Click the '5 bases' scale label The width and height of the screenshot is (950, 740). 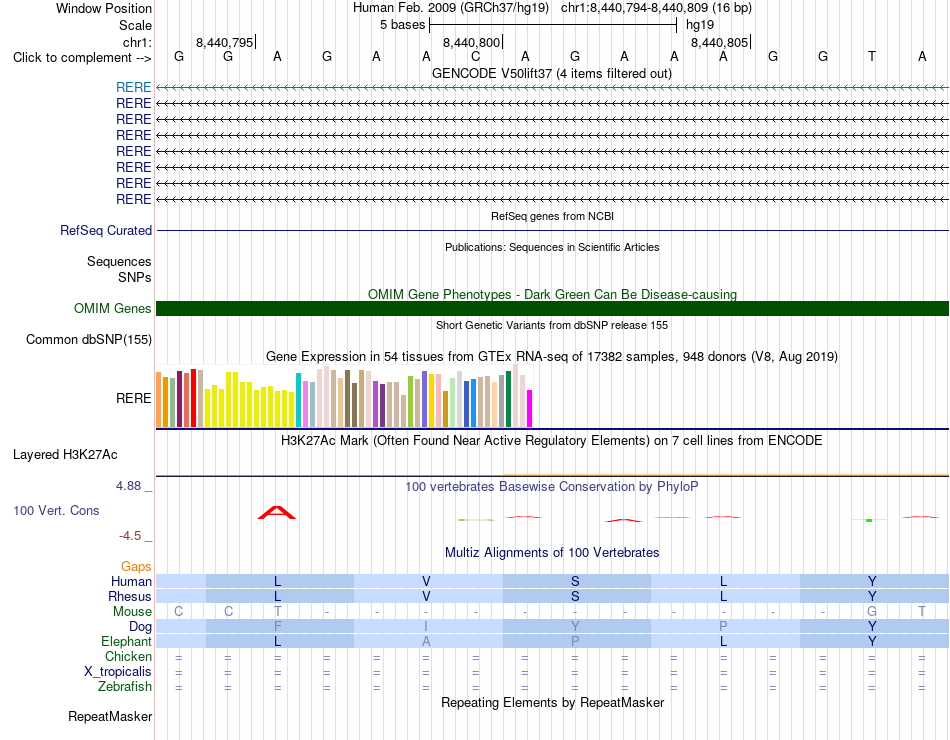pyautogui.click(x=402, y=25)
